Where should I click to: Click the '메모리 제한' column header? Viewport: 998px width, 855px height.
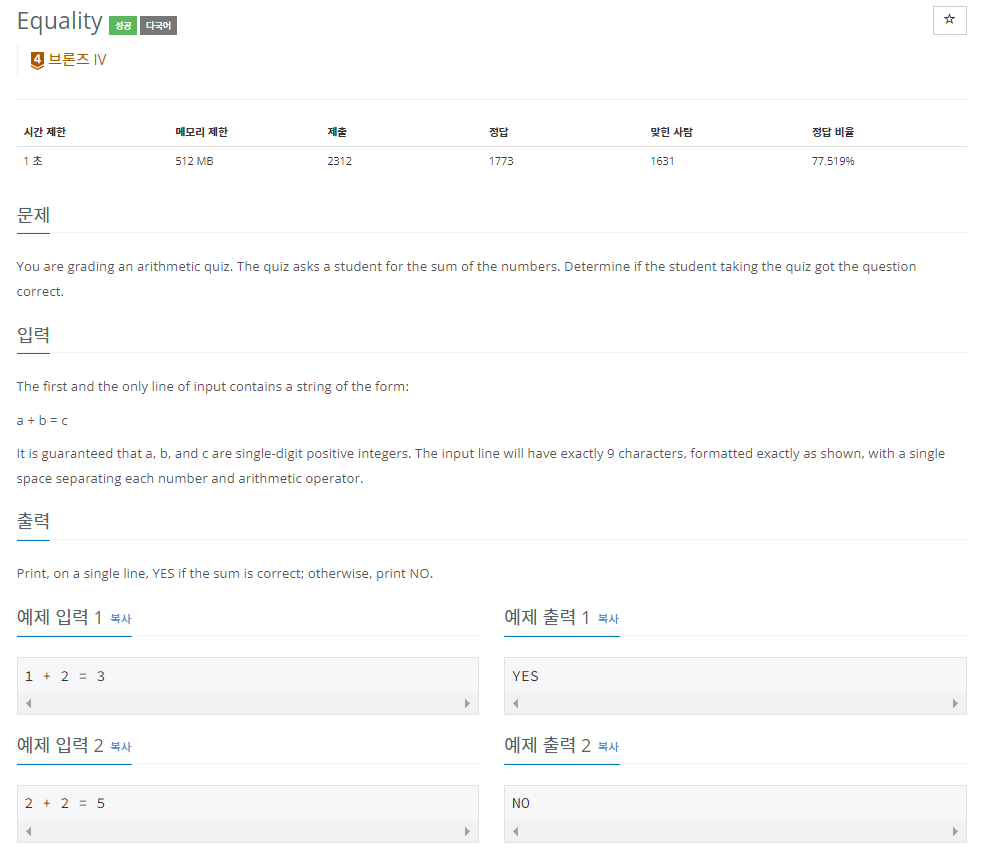201,132
